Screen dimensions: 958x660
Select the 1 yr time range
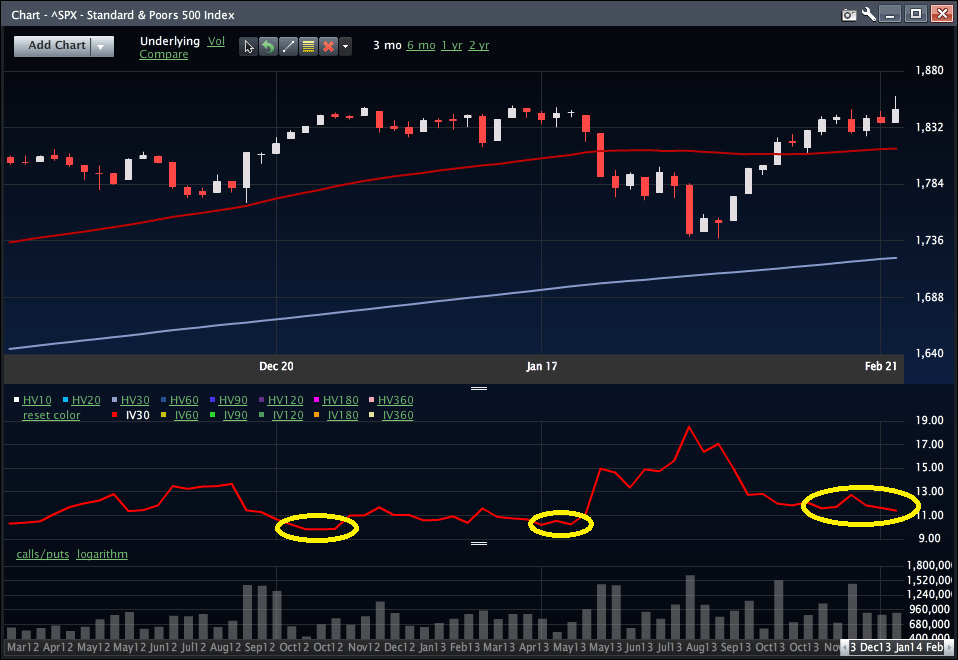click(x=452, y=45)
